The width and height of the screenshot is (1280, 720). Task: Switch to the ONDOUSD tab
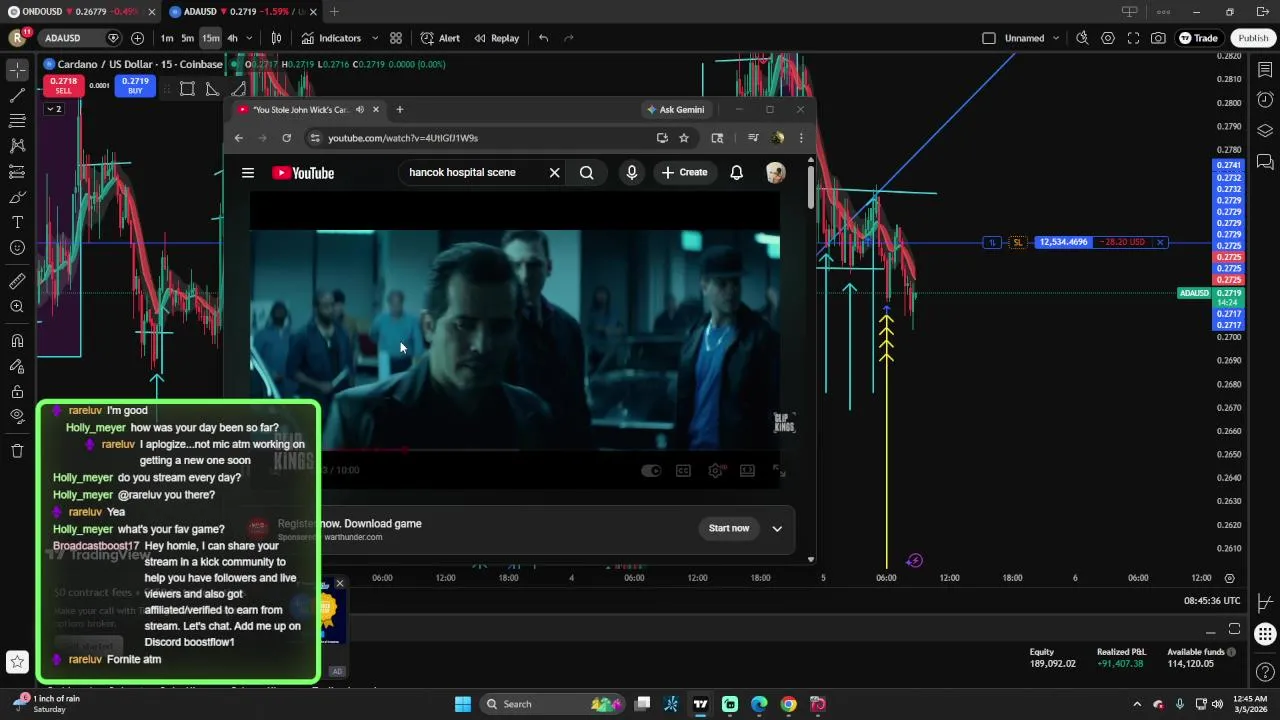[76, 12]
